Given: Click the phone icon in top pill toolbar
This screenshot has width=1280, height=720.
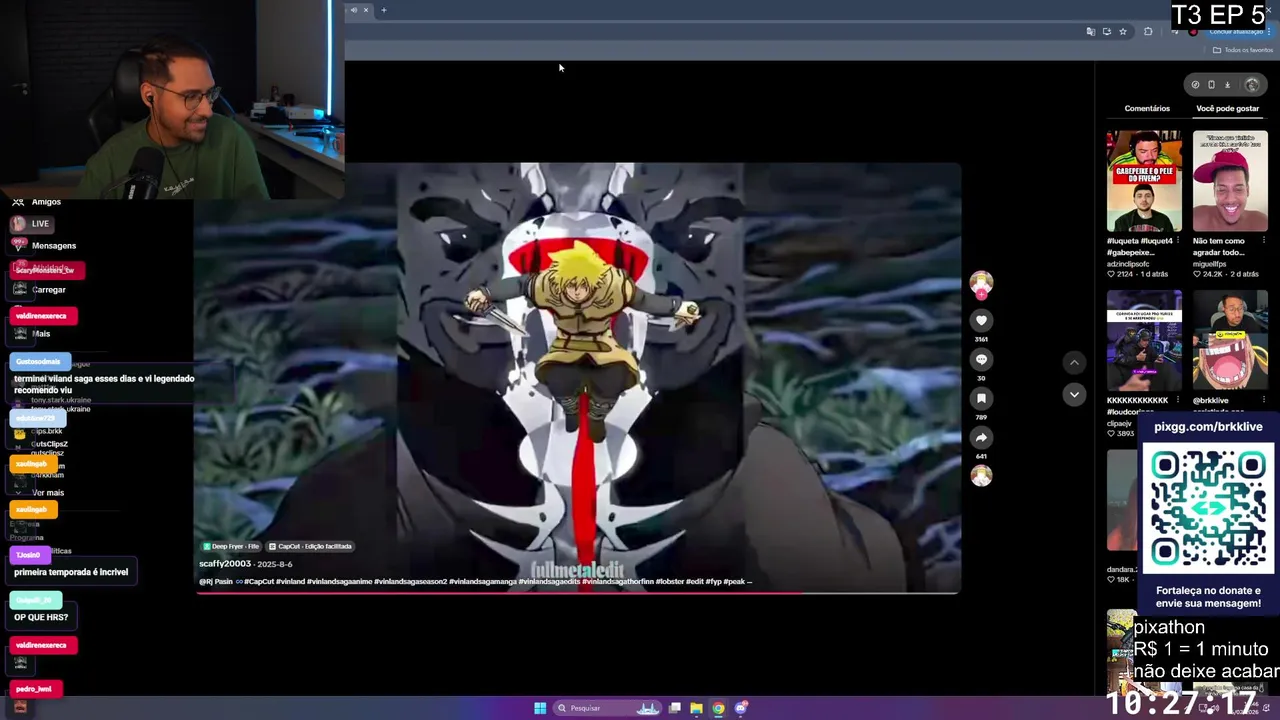Looking at the screenshot, I should [x=1211, y=85].
